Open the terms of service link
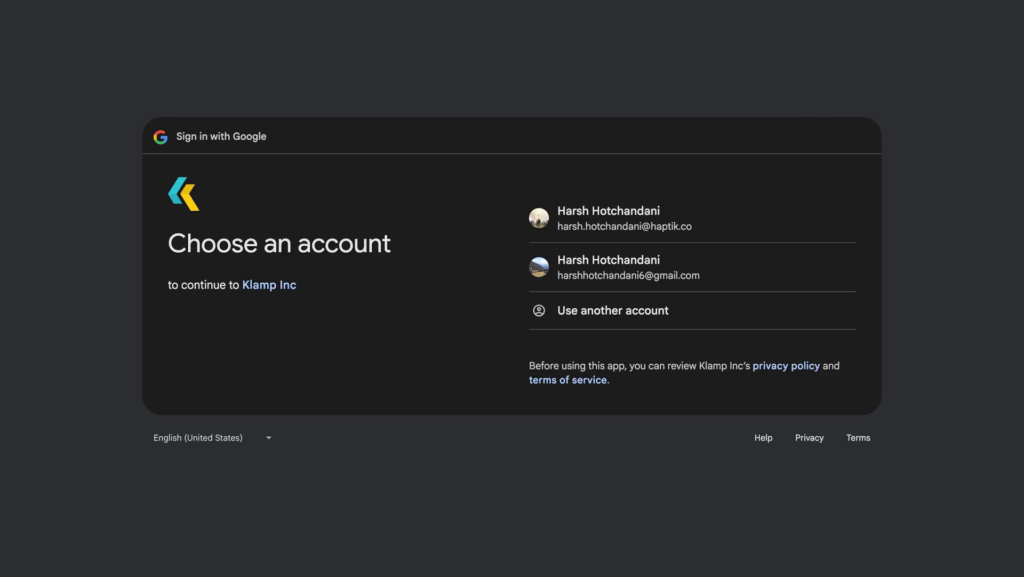The height and width of the screenshot is (577, 1024). pos(568,381)
